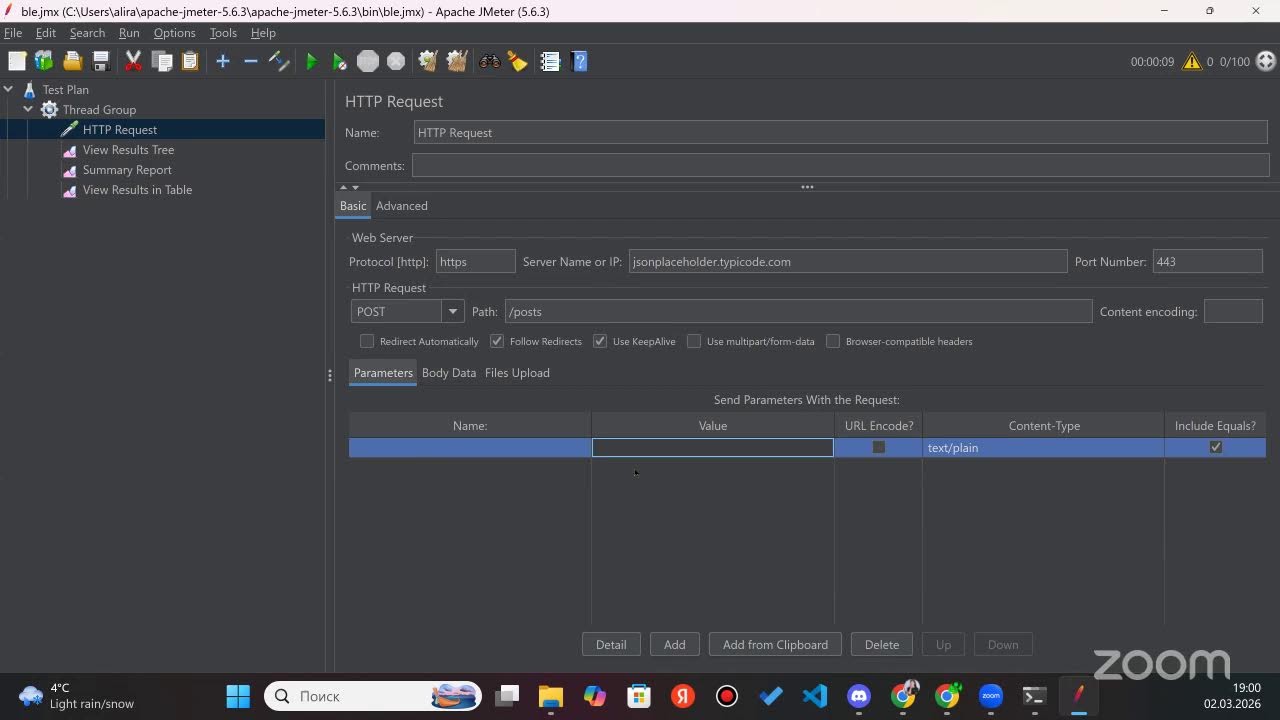Save the test plan with floppy icon
Viewport: 1280px width, 720px height.
[x=100, y=61]
